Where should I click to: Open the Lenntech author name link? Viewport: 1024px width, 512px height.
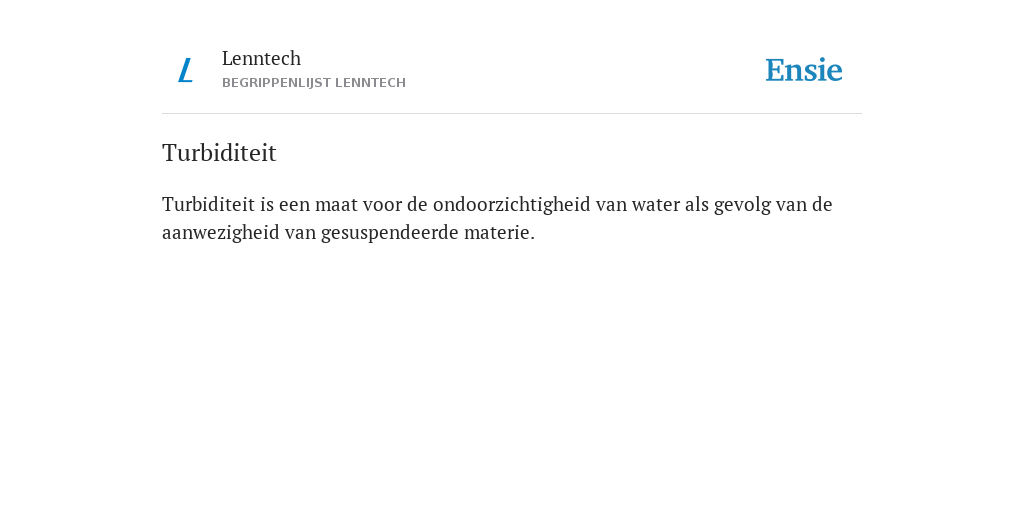pos(261,58)
